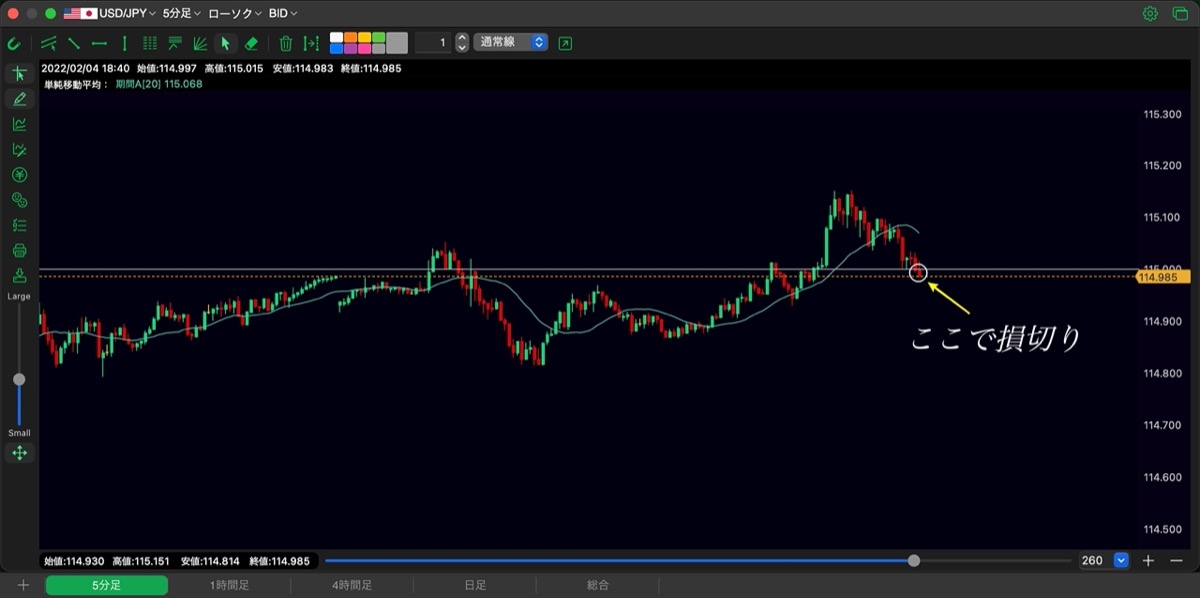The width and height of the screenshot is (1200, 598).
Task: Click the printer icon in sidebar
Action: [19, 250]
